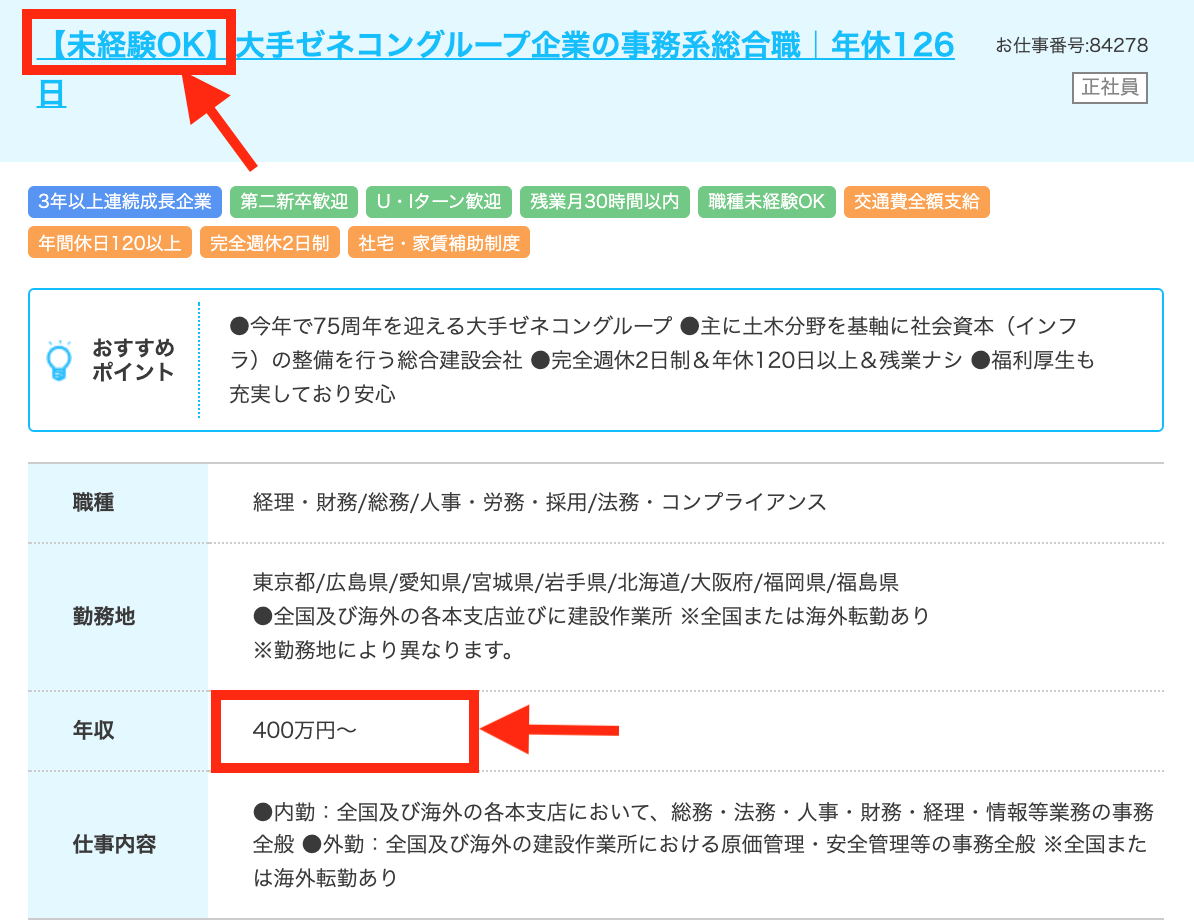Click the lightbulb おすすめポイント icon

click(60, 361)
